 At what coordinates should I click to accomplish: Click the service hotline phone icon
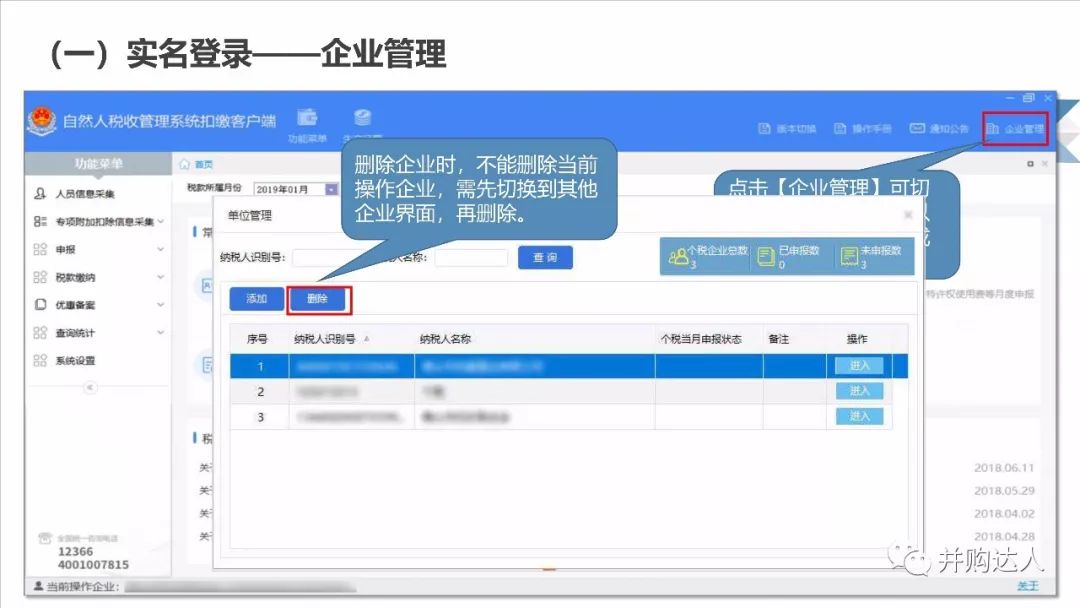45,538
